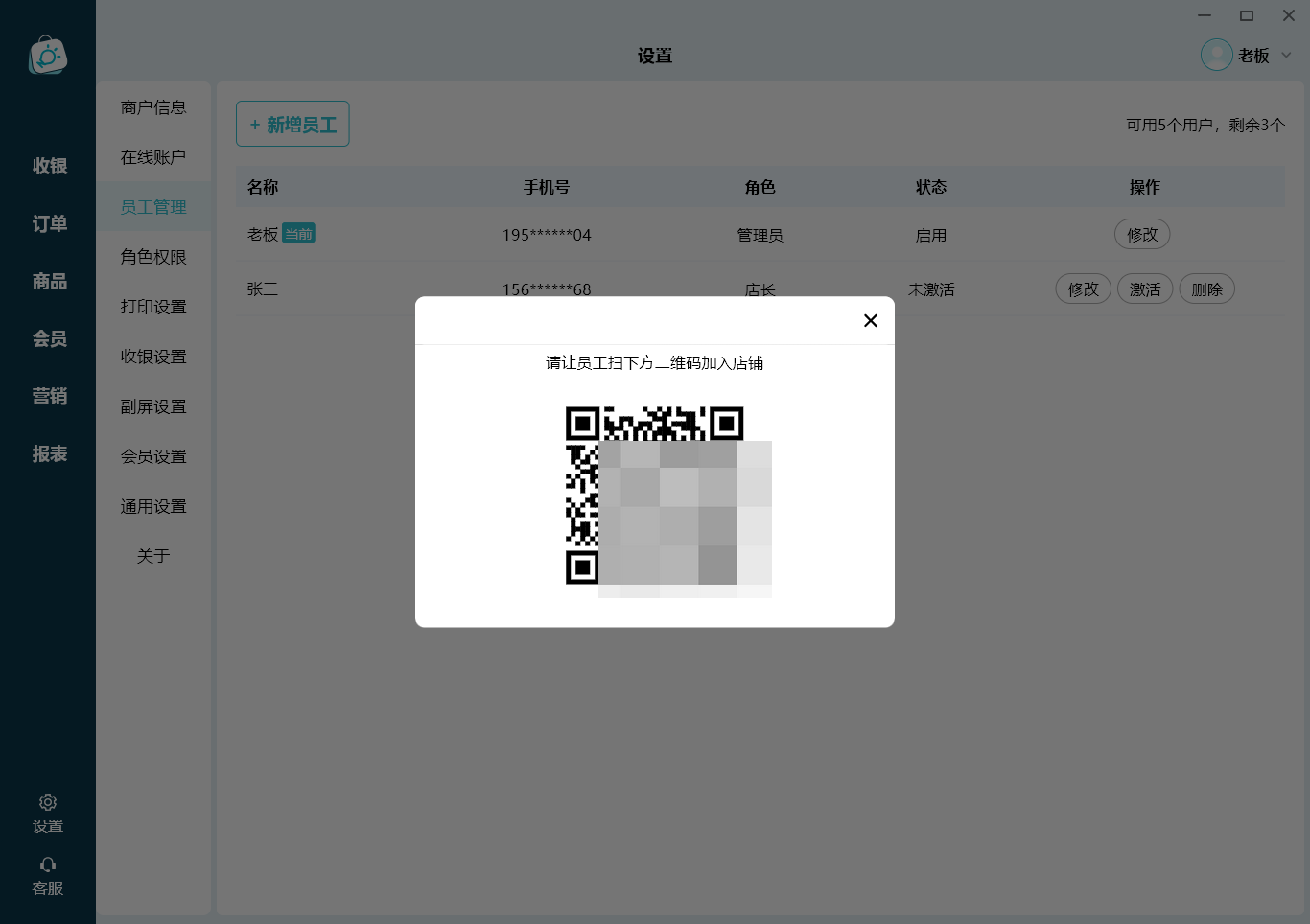Screen dimensions: 1310x924
Task: Select 在线账户 settings tab
Action: tap(153, 157)
